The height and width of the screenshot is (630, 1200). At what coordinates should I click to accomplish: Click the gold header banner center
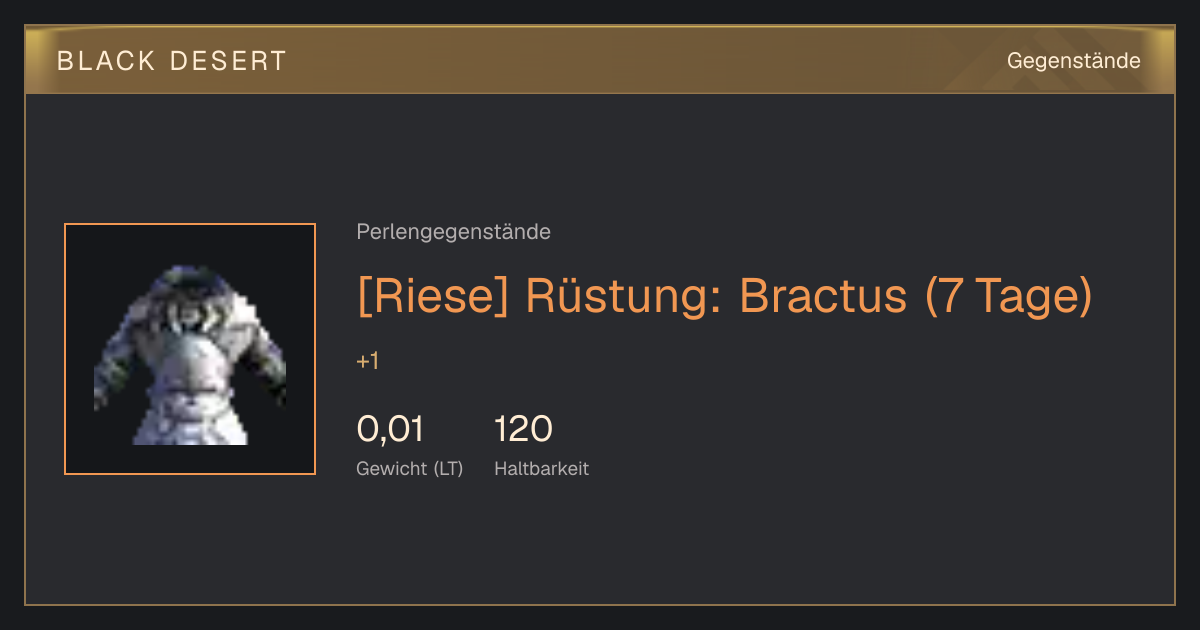coord(600,60)
